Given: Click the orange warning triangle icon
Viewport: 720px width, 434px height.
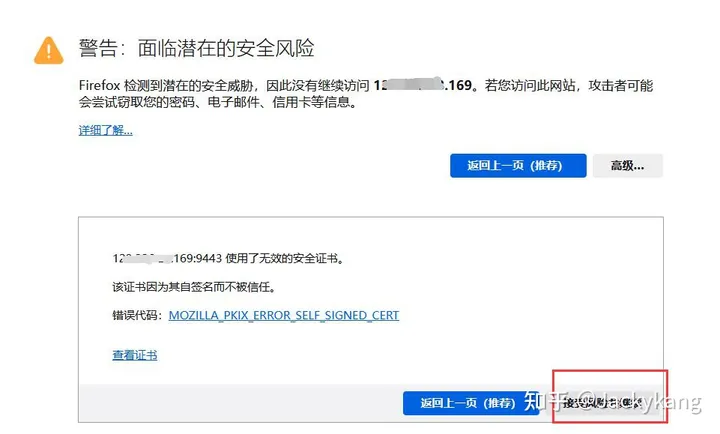Looking at the screenshot, I should pyautogui.click(x=49, y=51).
